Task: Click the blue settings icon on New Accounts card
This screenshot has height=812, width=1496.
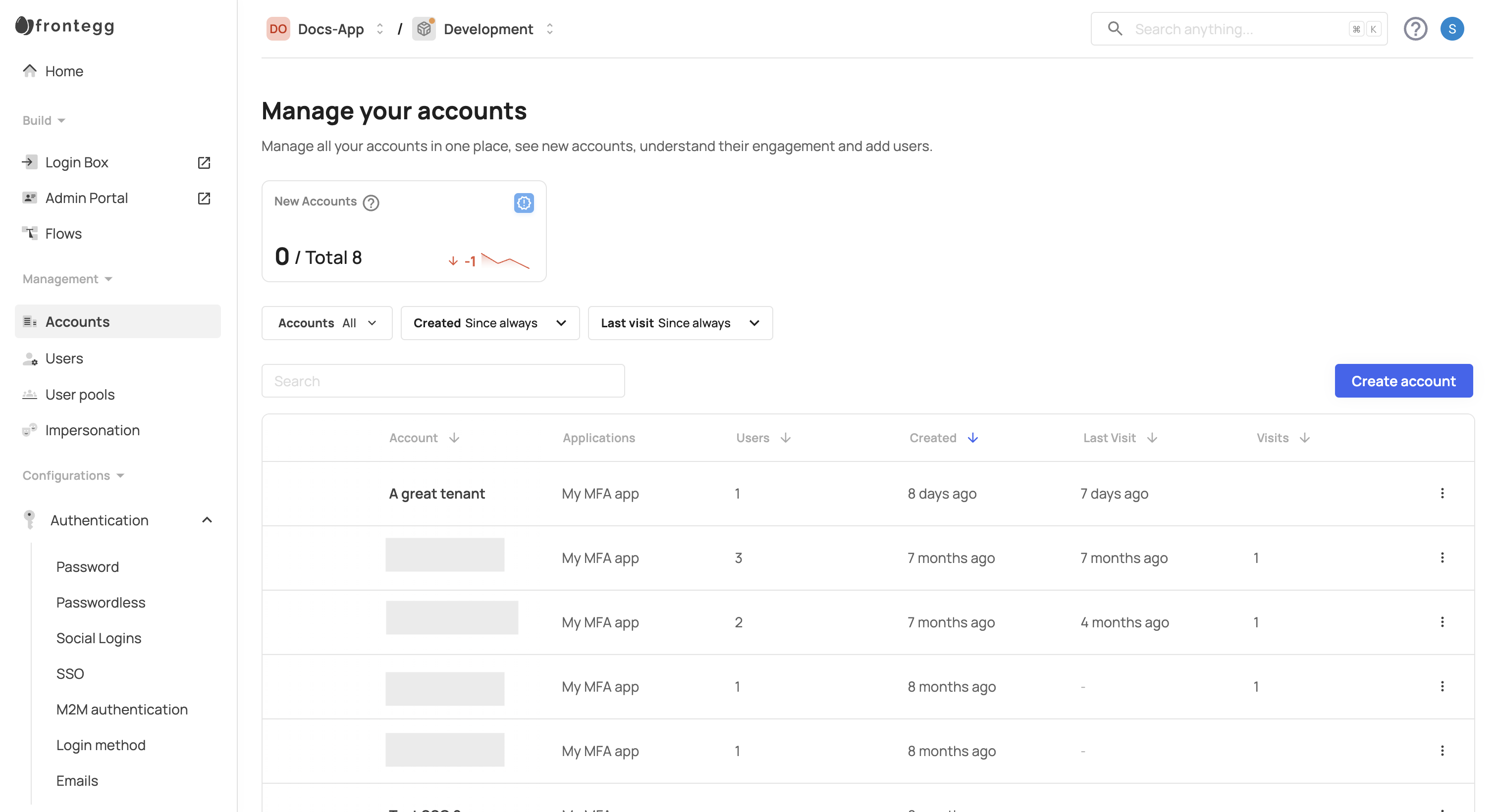Action: click(x=523, y=203)
